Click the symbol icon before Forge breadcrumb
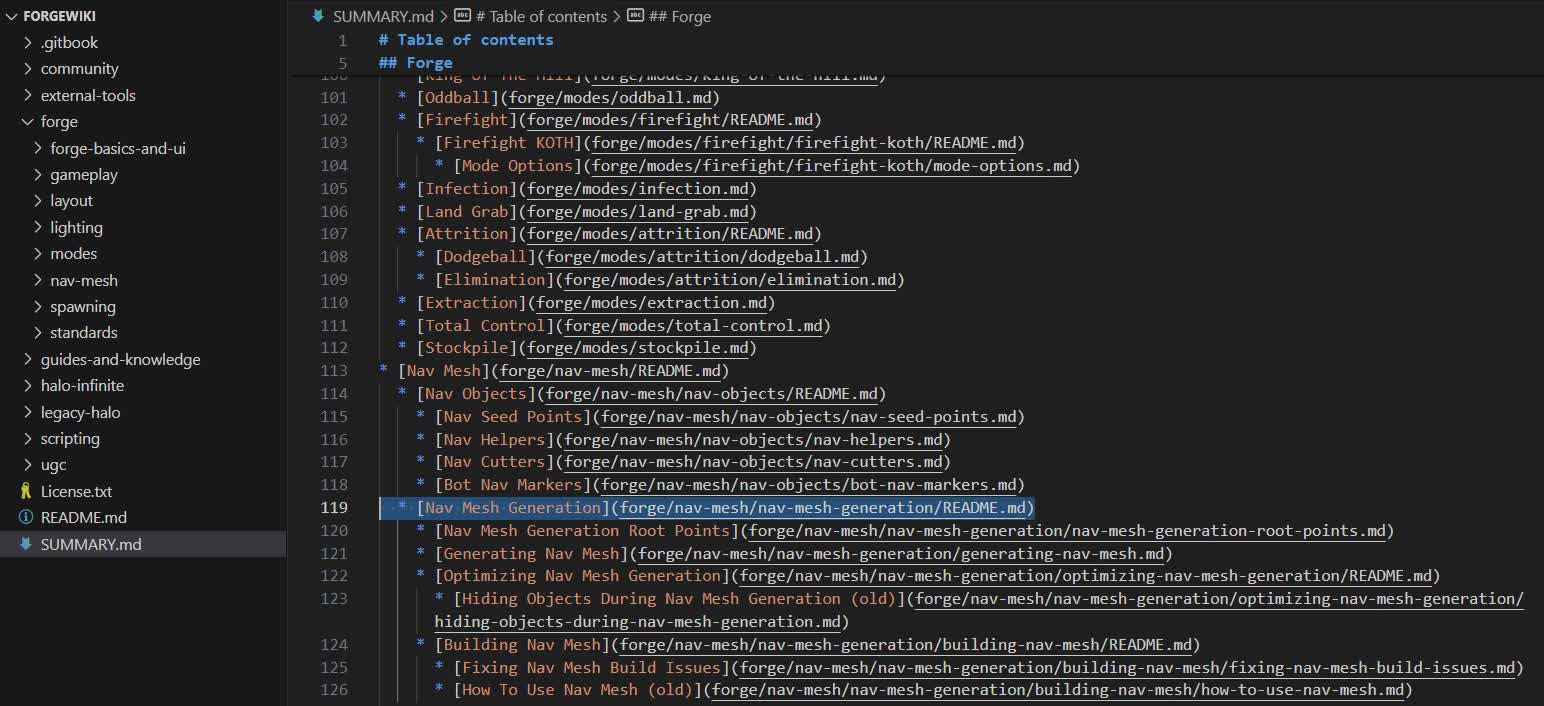 [635, 16]
